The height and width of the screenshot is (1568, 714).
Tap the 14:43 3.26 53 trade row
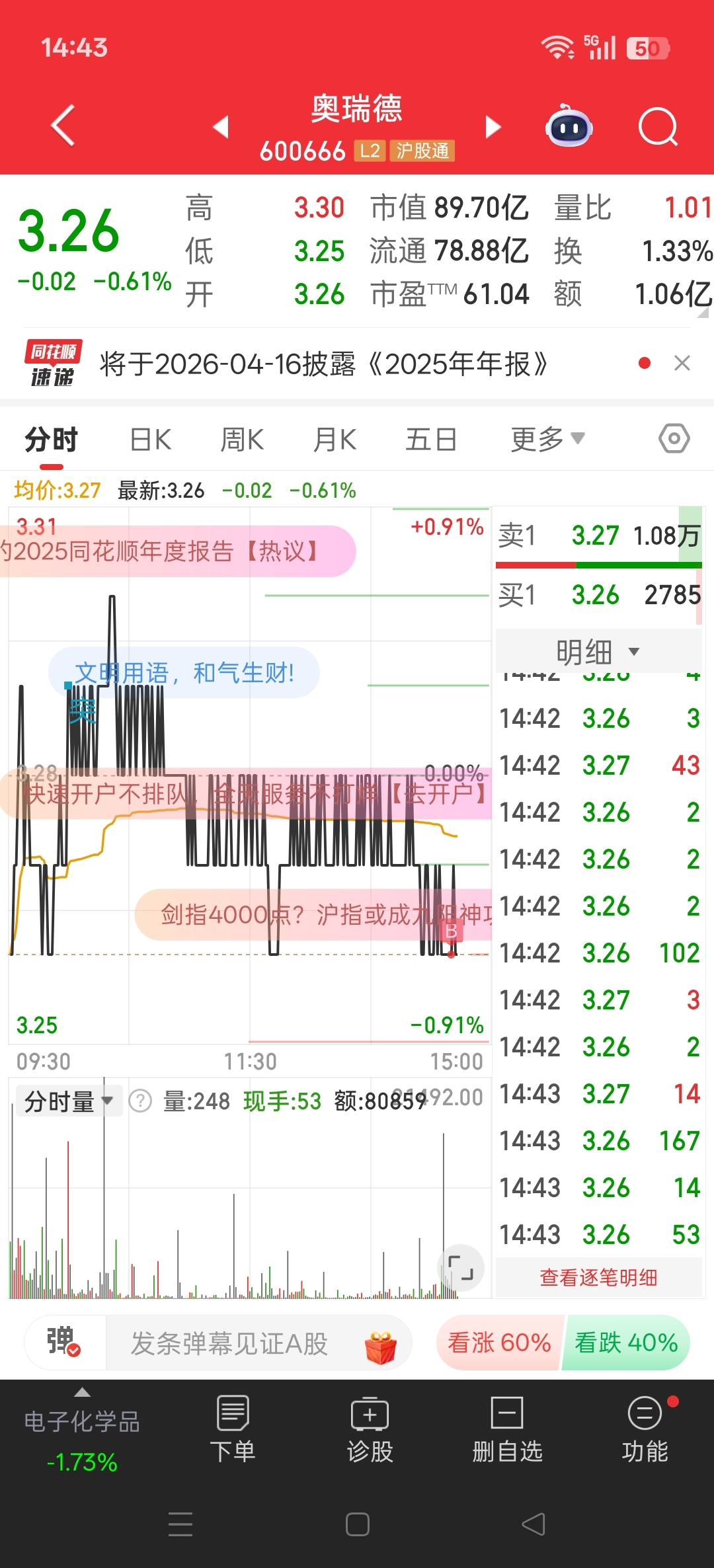pos(598,1235)
